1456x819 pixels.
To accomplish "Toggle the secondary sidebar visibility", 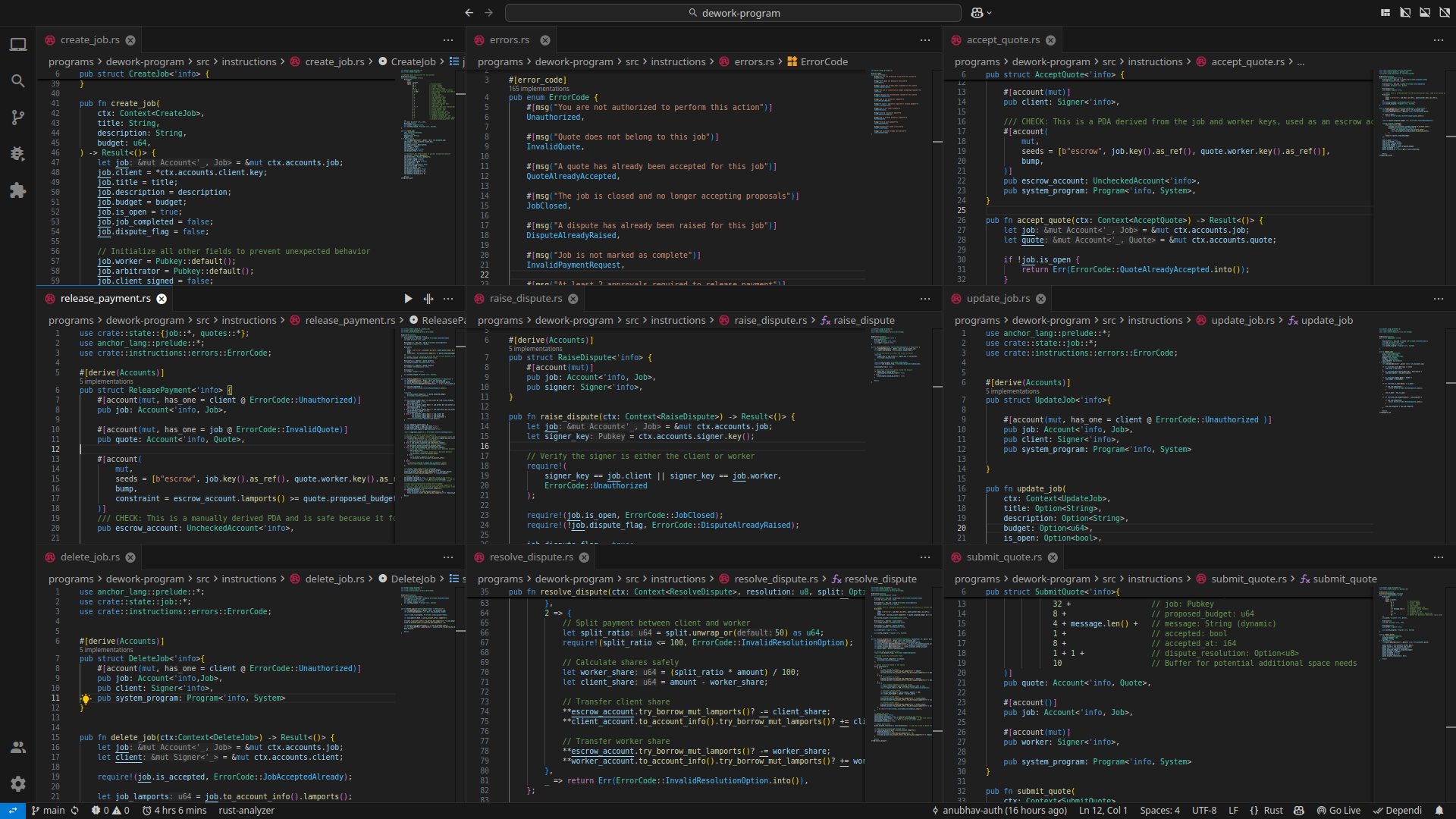I will tap(1445, 13).
